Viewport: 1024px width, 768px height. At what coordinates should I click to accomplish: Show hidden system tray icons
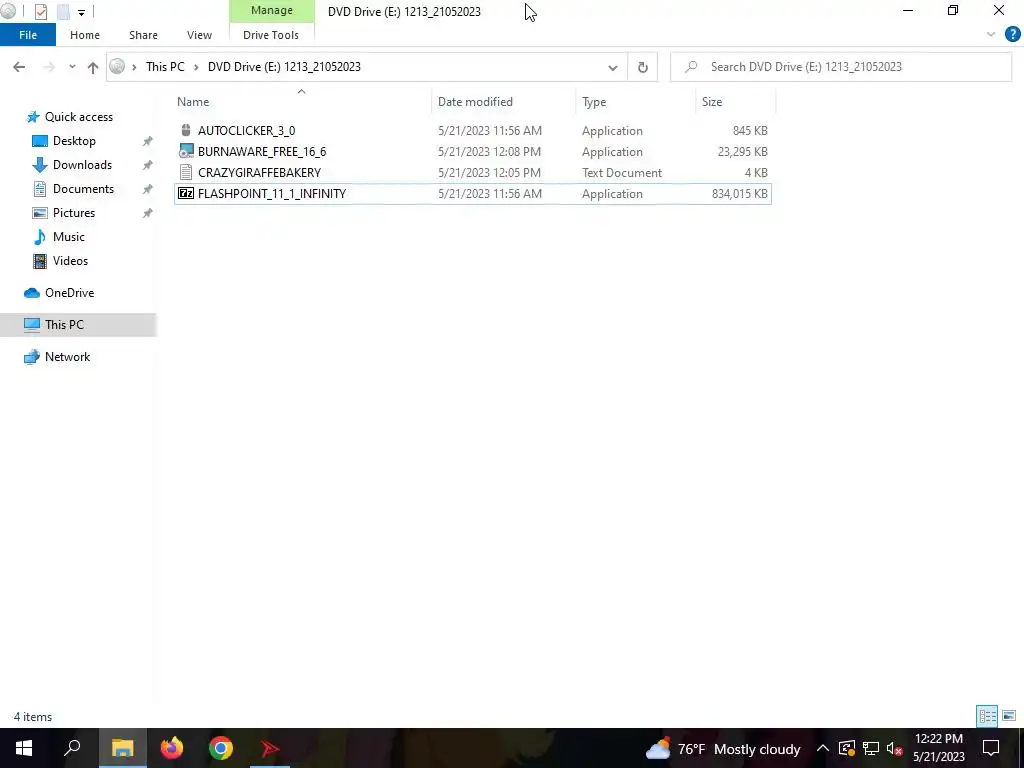(x=823, y=748)
